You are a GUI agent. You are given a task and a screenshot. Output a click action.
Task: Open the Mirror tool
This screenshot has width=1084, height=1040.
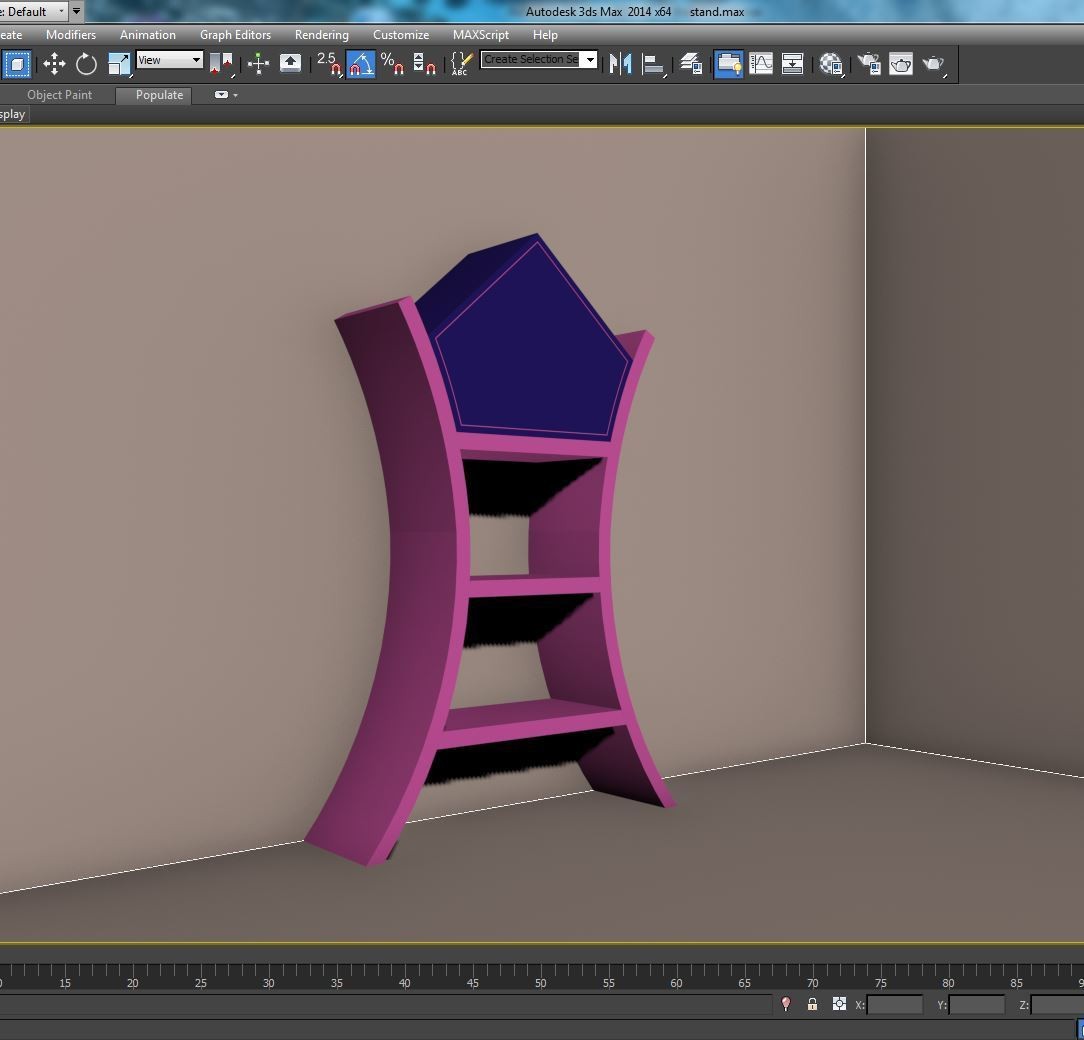coord(621,63)
